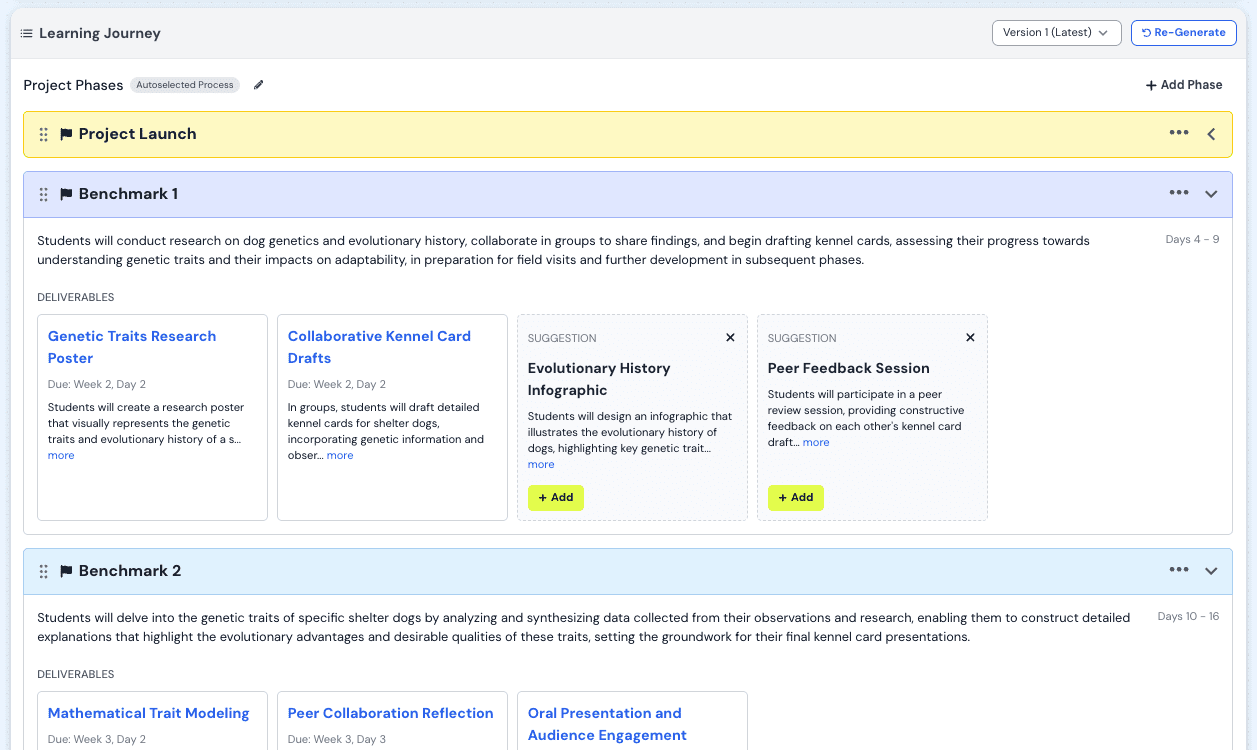Add the Peer Feedback Session suggestion
Screen dimensions: 1257x750
(x=796, y=498)
